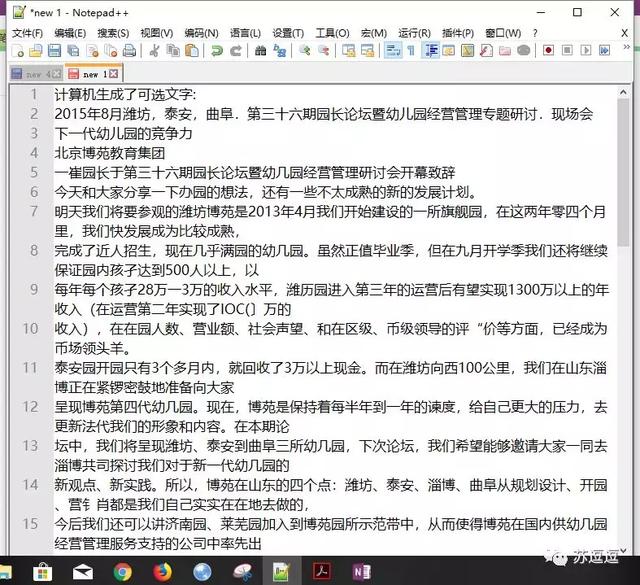The image size is (640, 585).
Task: Open the 宏(M) menu
Action: click(374, 33)
